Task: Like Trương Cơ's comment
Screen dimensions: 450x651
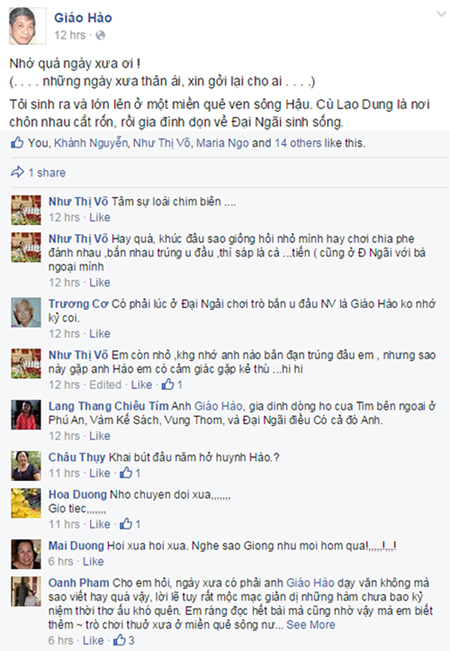Action: click(x=100, y=333)
